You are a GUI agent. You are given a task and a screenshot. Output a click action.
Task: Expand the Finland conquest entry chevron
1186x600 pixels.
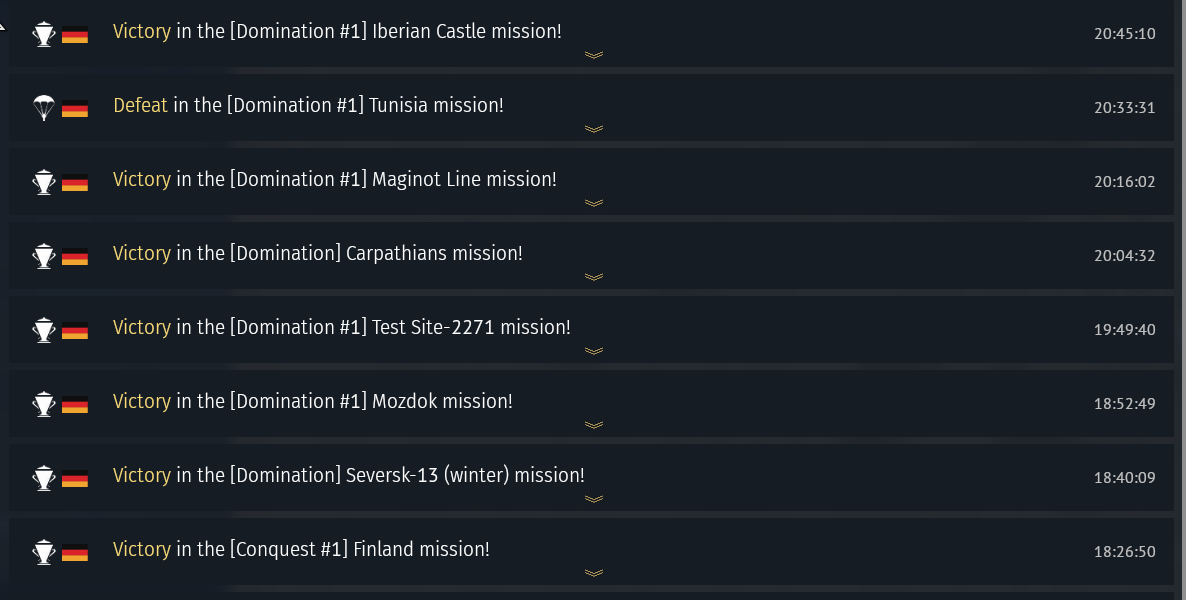click(x=594, y=573)
